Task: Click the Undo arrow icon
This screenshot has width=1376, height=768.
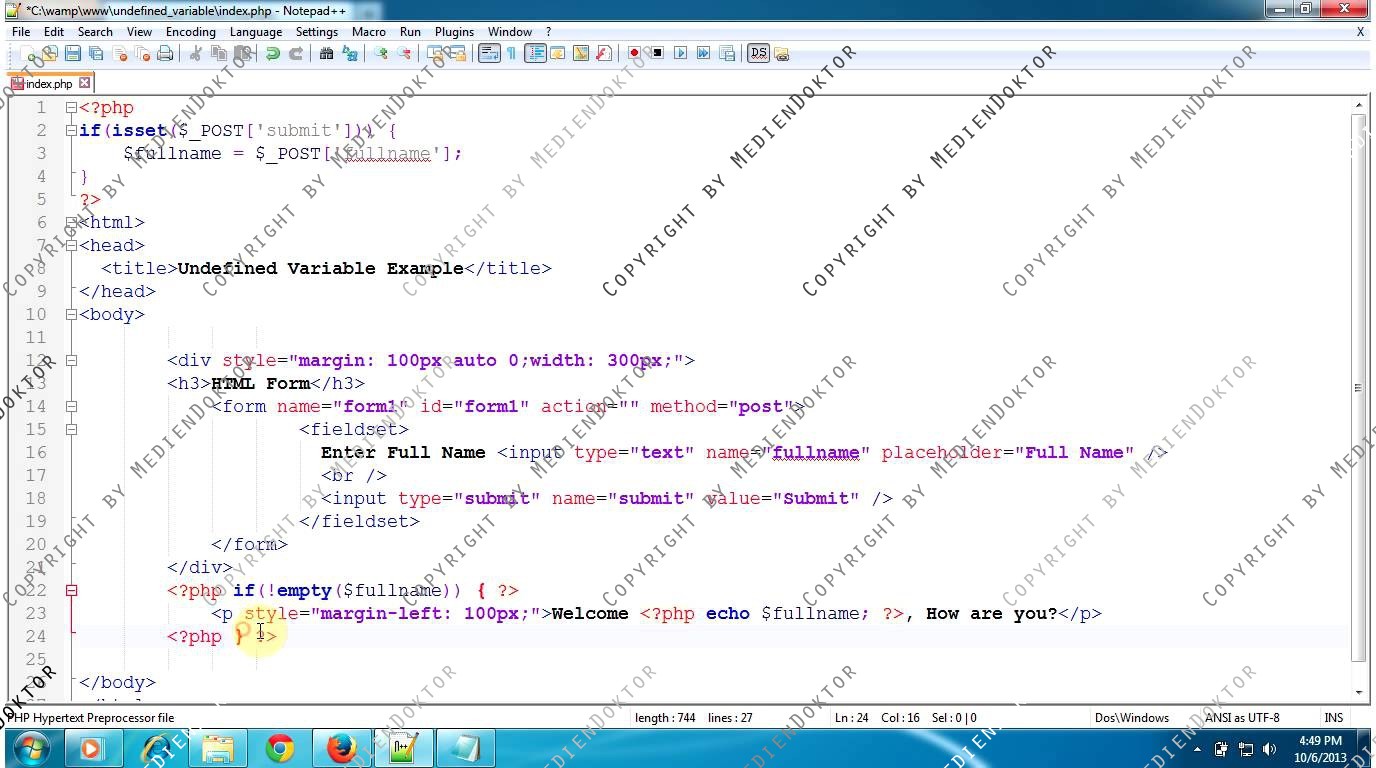Action: (272, 54)
